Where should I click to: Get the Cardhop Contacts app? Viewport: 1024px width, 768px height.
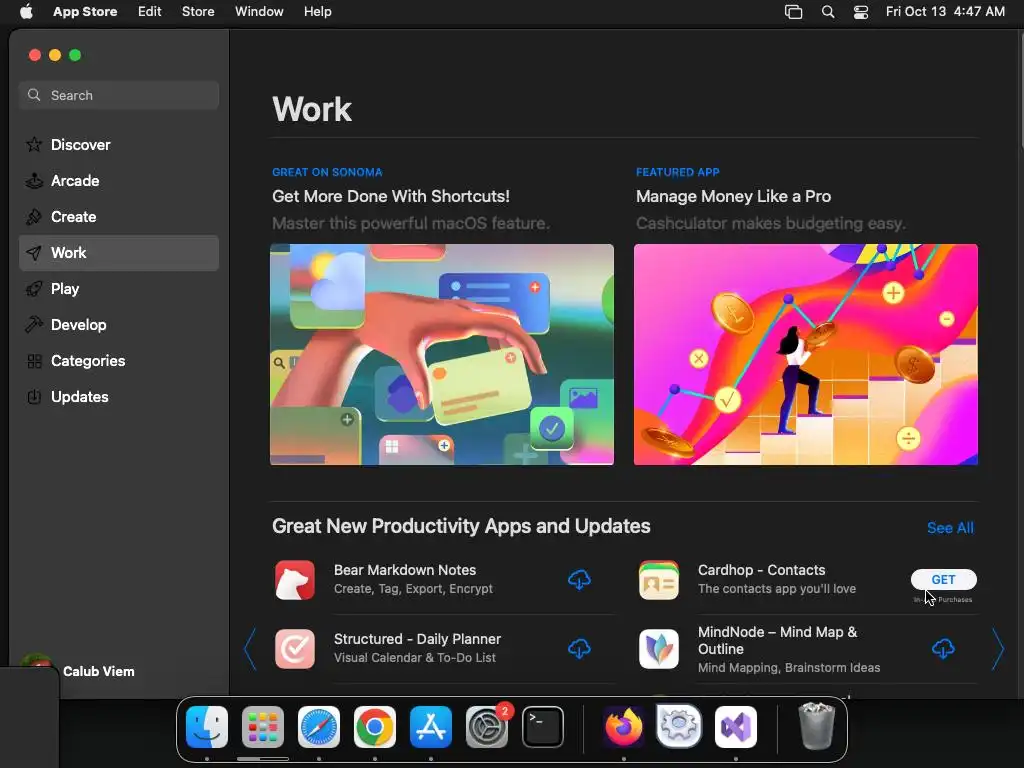[944, 579]
